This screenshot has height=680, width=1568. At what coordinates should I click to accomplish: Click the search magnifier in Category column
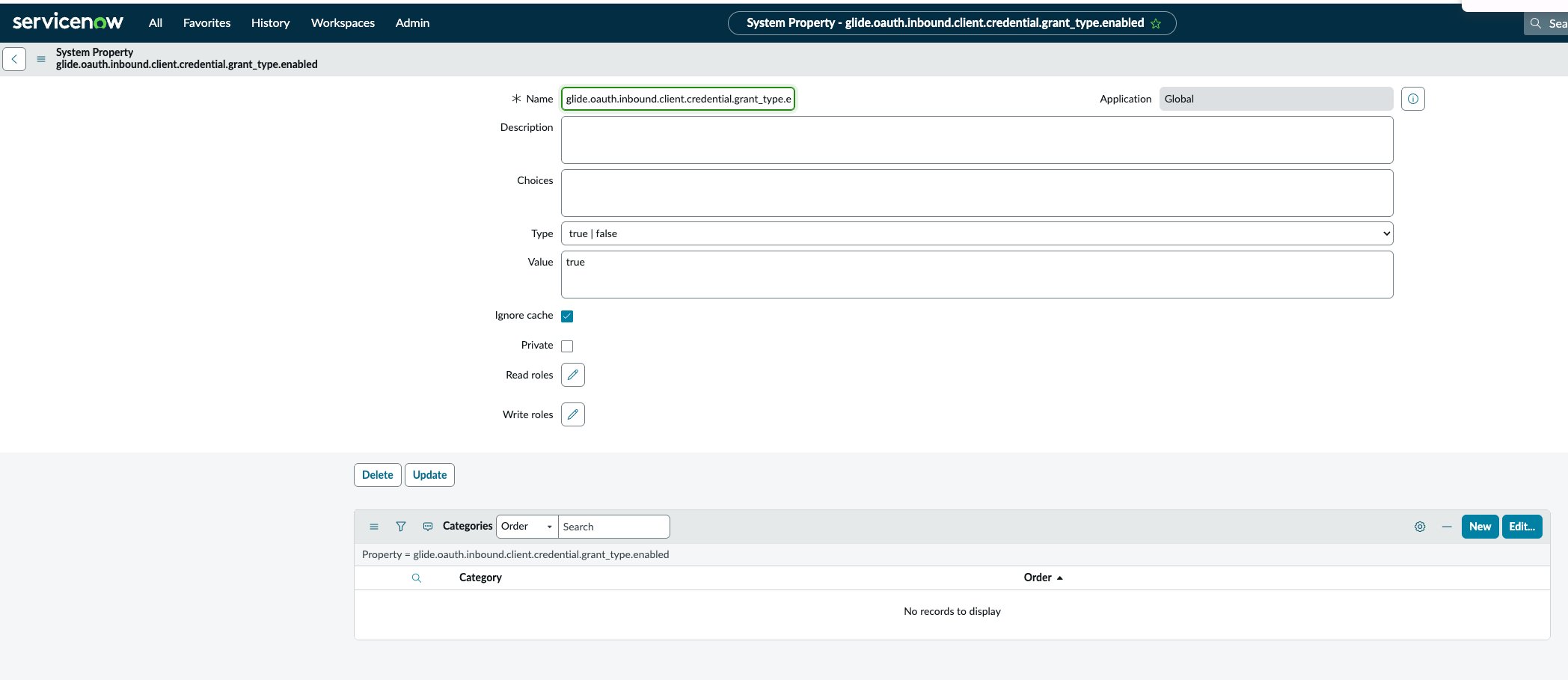click(x=416, y=578)
